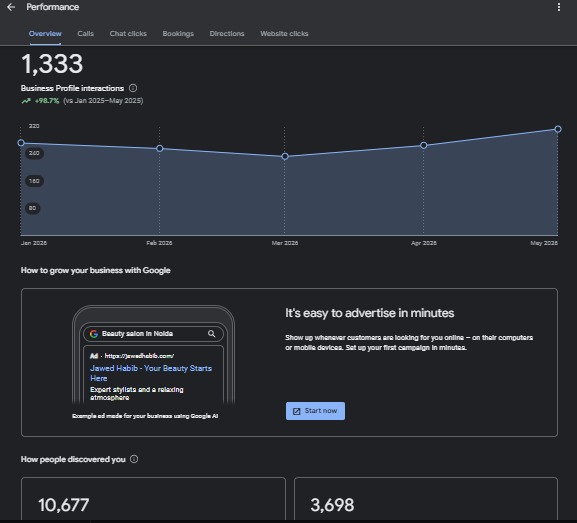Open the three-dot more options menu
The image size is (577, 523).
[559, 7]
